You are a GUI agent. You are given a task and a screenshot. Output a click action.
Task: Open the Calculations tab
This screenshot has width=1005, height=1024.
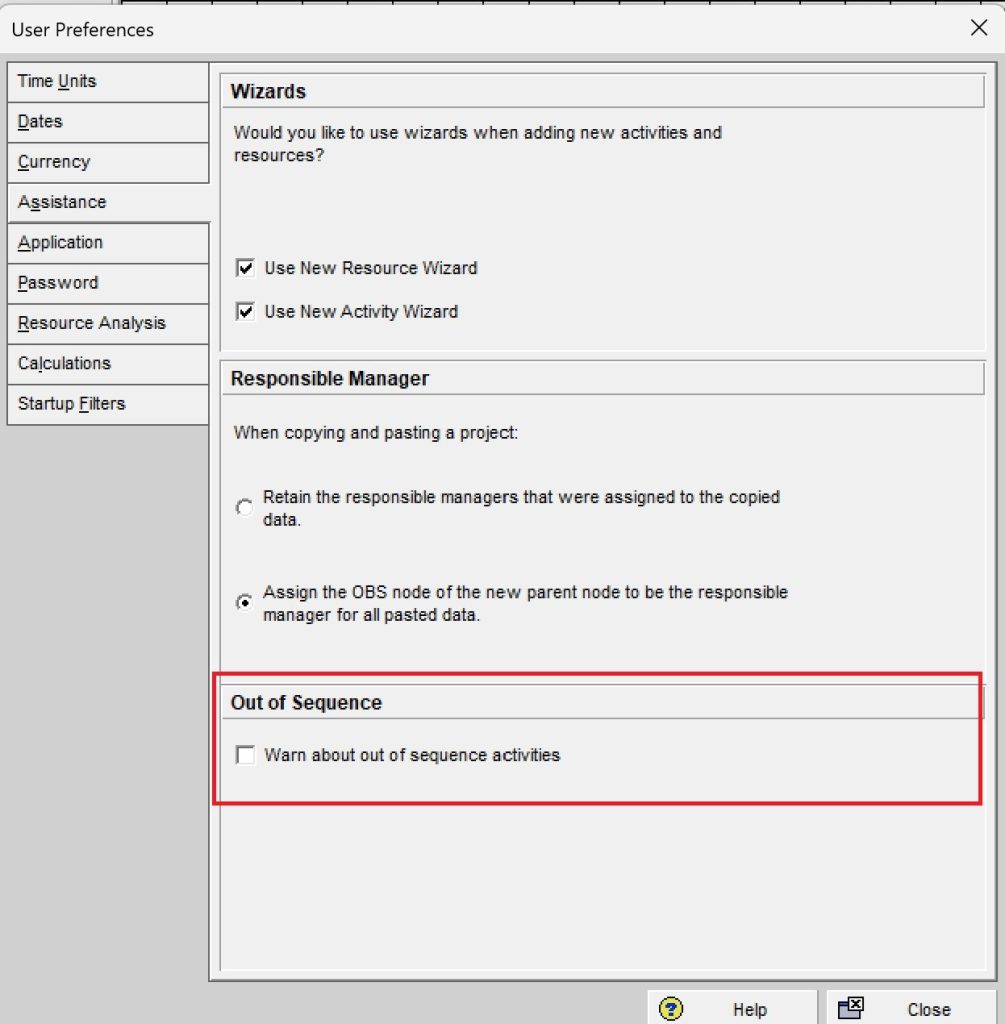(108, 364)
